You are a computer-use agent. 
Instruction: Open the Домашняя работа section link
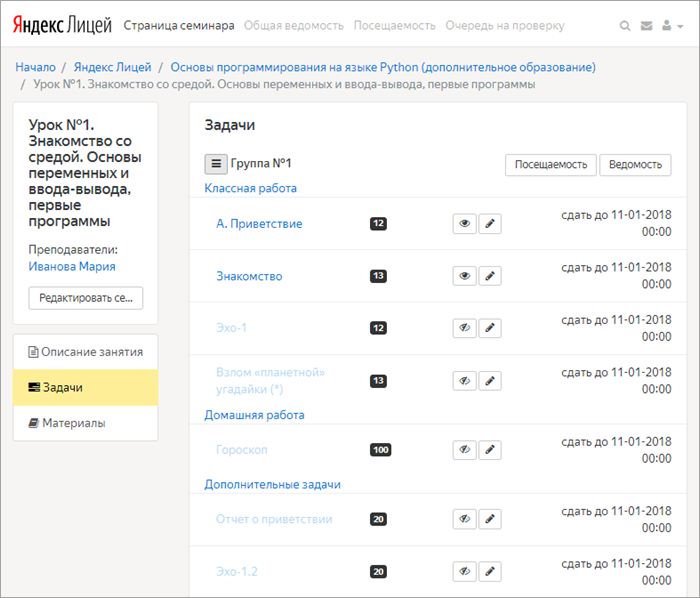pos(254,415)
